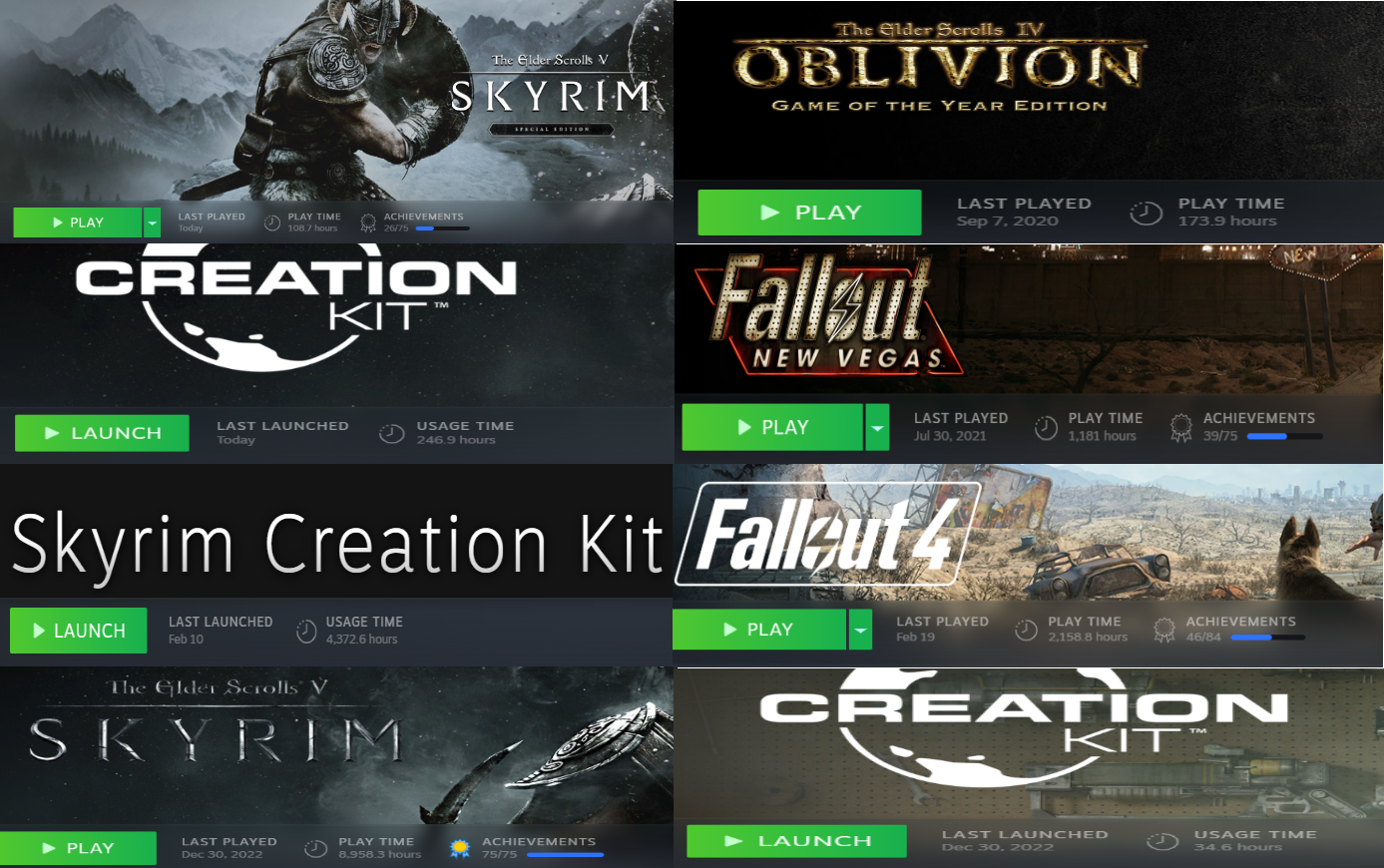The width and height of the screenshot is (1384, 868).
Task: Play Oblivion Game of the Year Edition
Action: pyautogui.click(x=809, y=213)
